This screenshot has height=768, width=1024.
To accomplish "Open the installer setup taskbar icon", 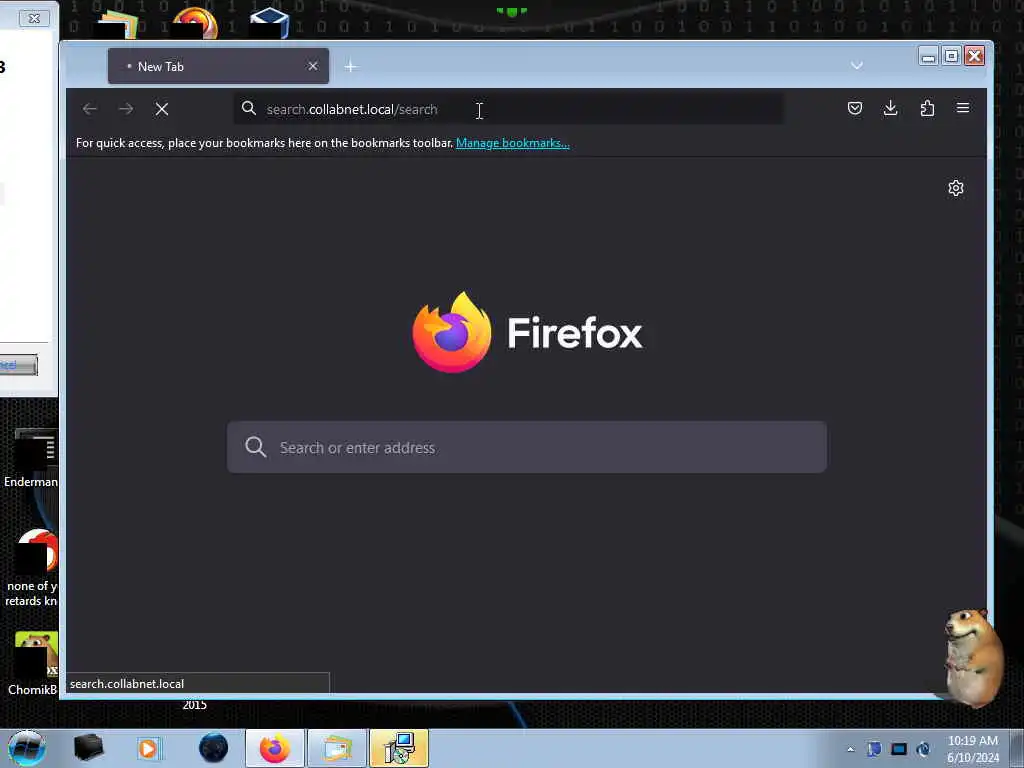I will coord(399,748).
